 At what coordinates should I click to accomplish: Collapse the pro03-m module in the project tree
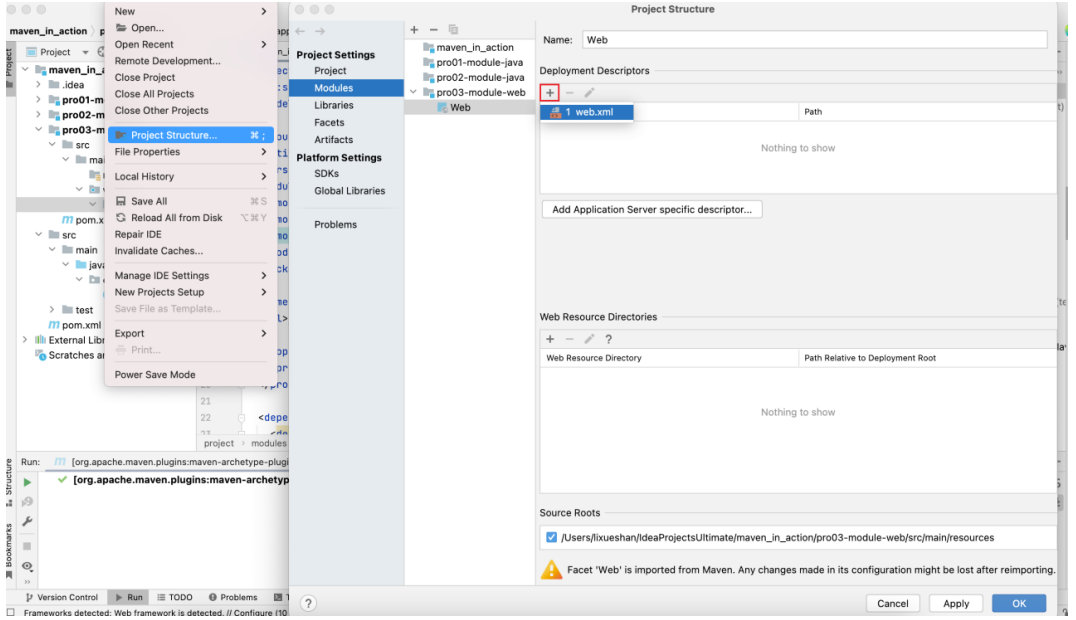[x=38, y=130]
